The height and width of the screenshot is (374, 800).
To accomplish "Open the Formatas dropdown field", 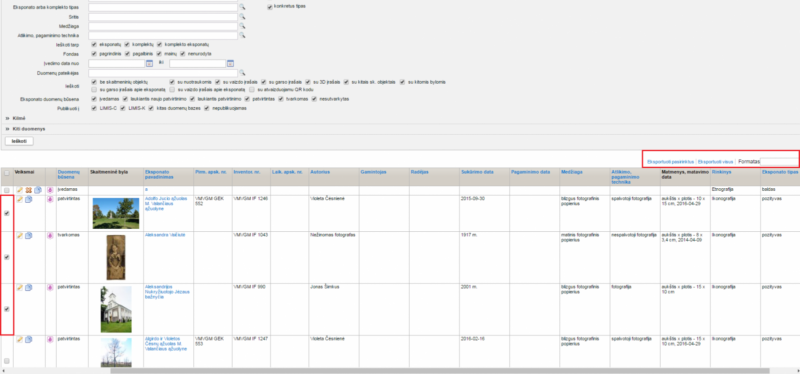I will 780,161.
